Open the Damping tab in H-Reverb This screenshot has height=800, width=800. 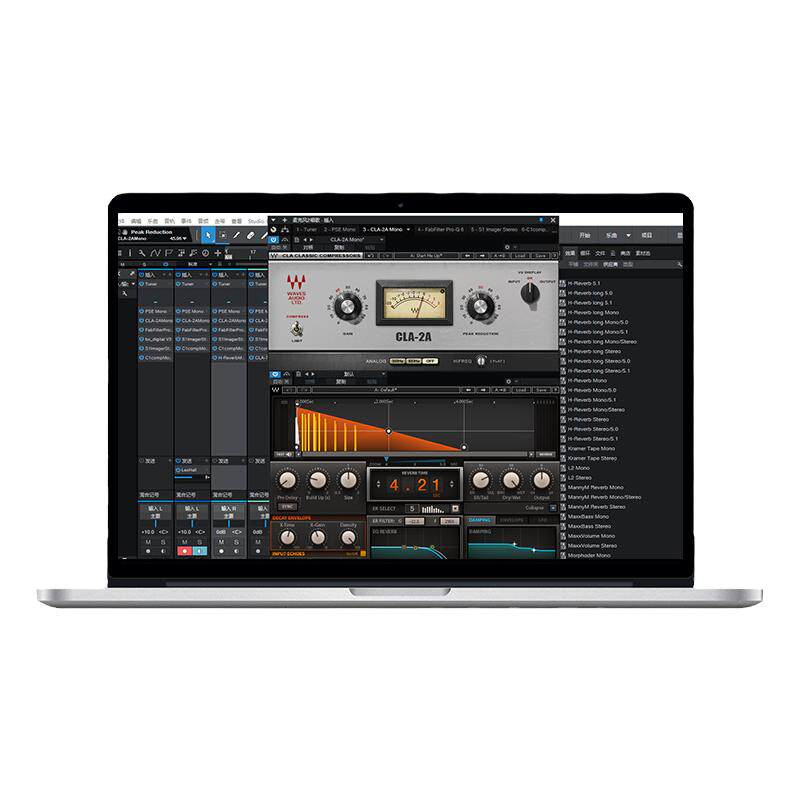(480, 520)
